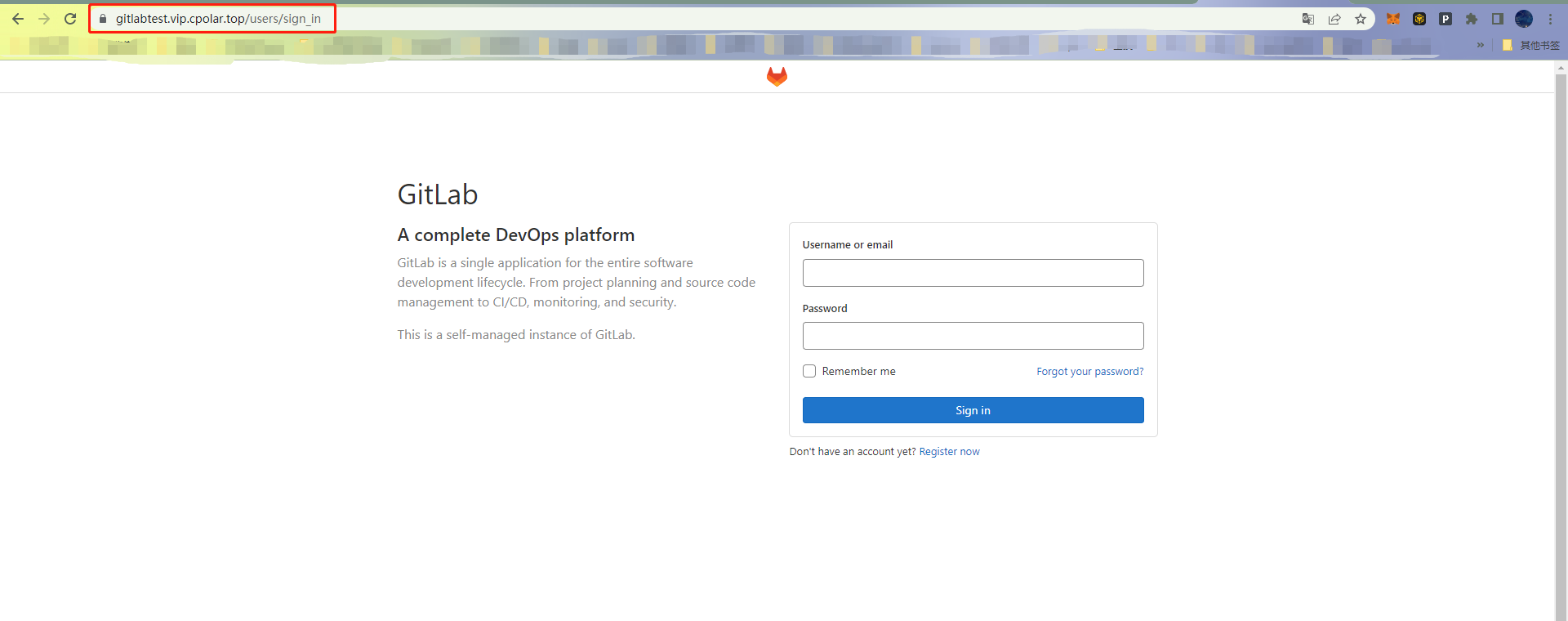Open the yellow lion extension icon

[x=1419, y=19]
